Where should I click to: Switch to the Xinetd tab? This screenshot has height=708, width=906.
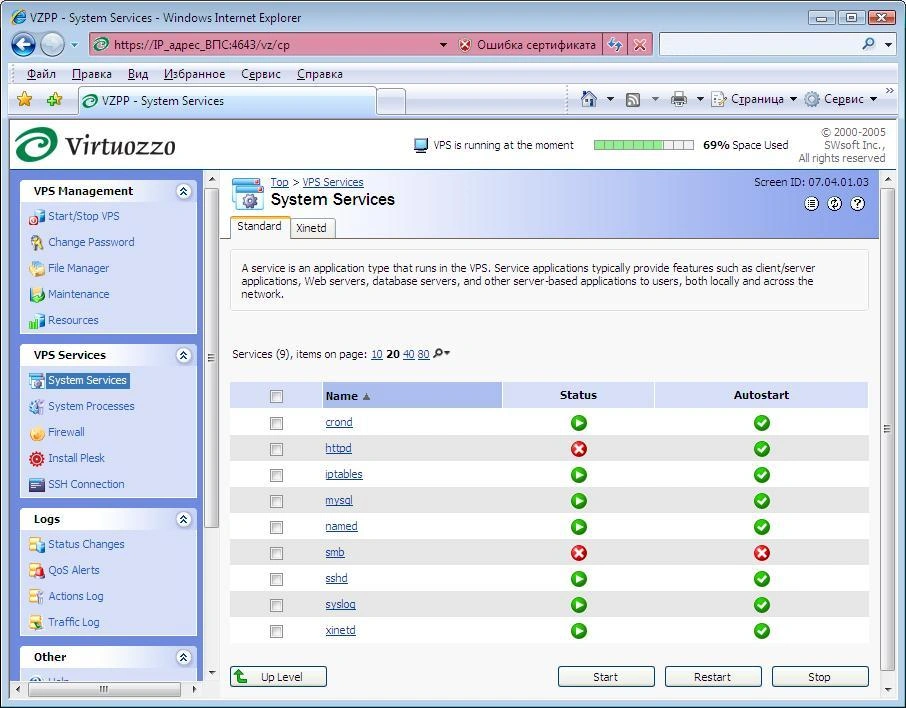click(x=311, y=228)
